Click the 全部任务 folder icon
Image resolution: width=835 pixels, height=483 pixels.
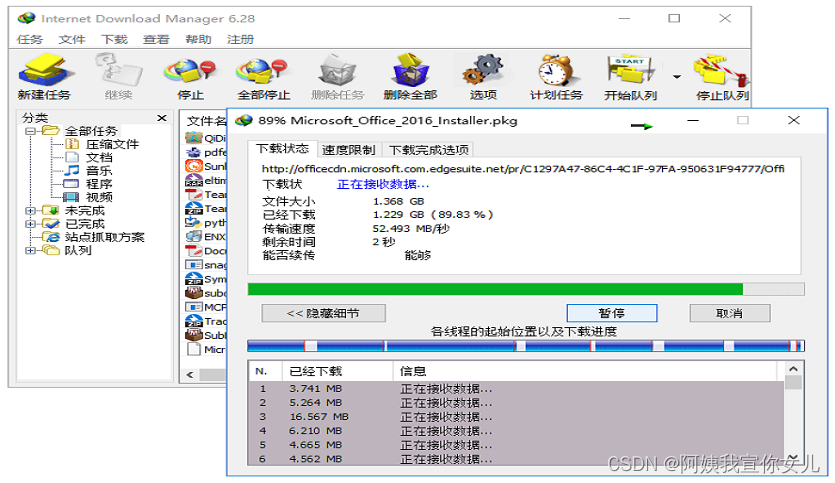tap(51, 130)
